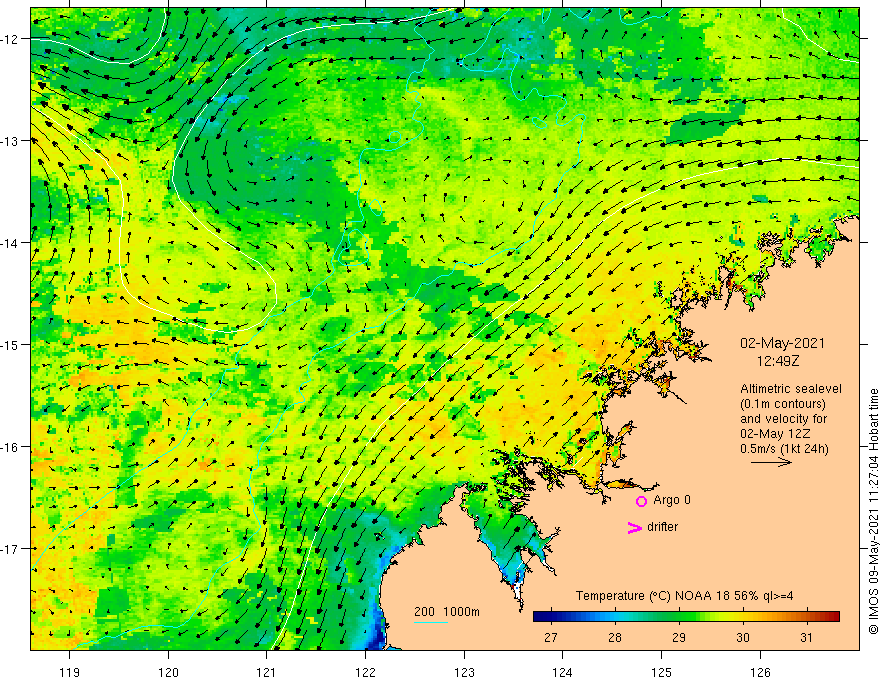This screenshot has width=880, height=680.
Task: Click longitude axis label 126
Action: 760,672
